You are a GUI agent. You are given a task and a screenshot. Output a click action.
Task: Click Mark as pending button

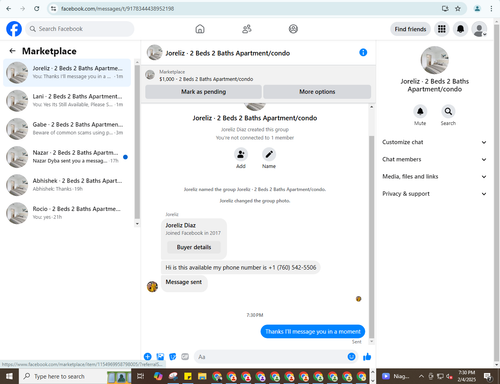[x=203, y=92]
